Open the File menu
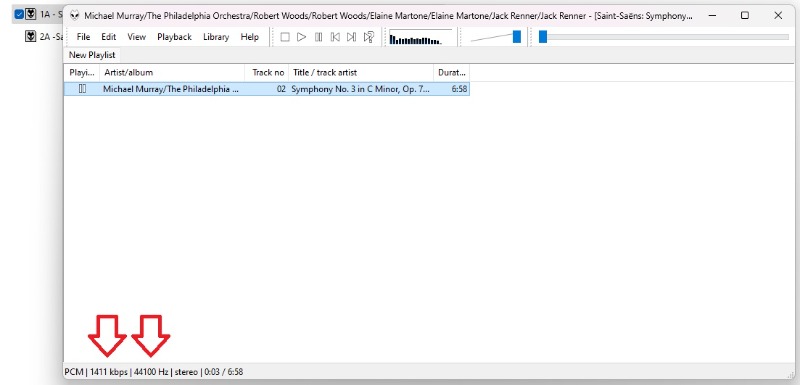Viewport: 800px width, 385px height. [x=83, y=37]
